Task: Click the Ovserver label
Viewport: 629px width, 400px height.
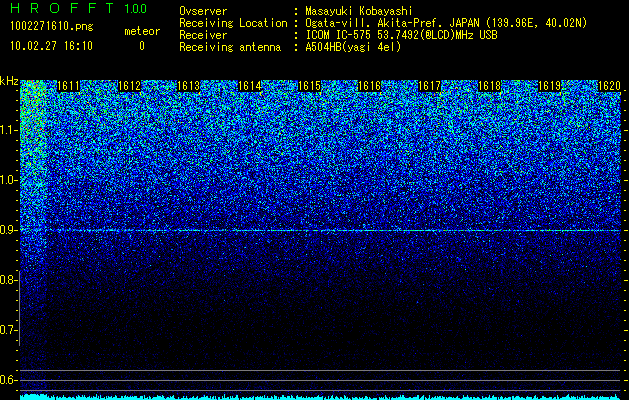Action: (203, 11)
